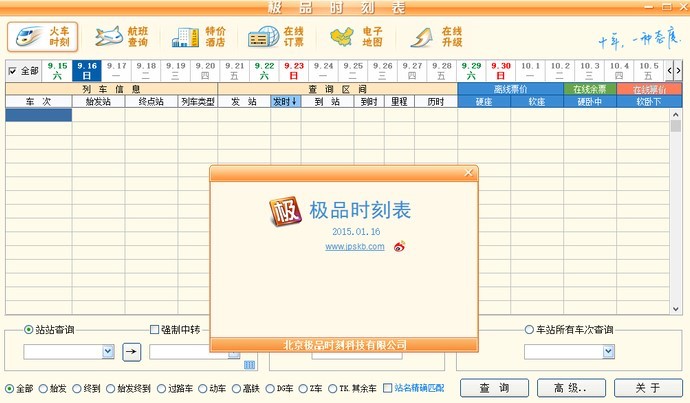This screenshot has width=690, height=403.
Task: Select the Z车 filter radio button
Action: coord(303,388)
